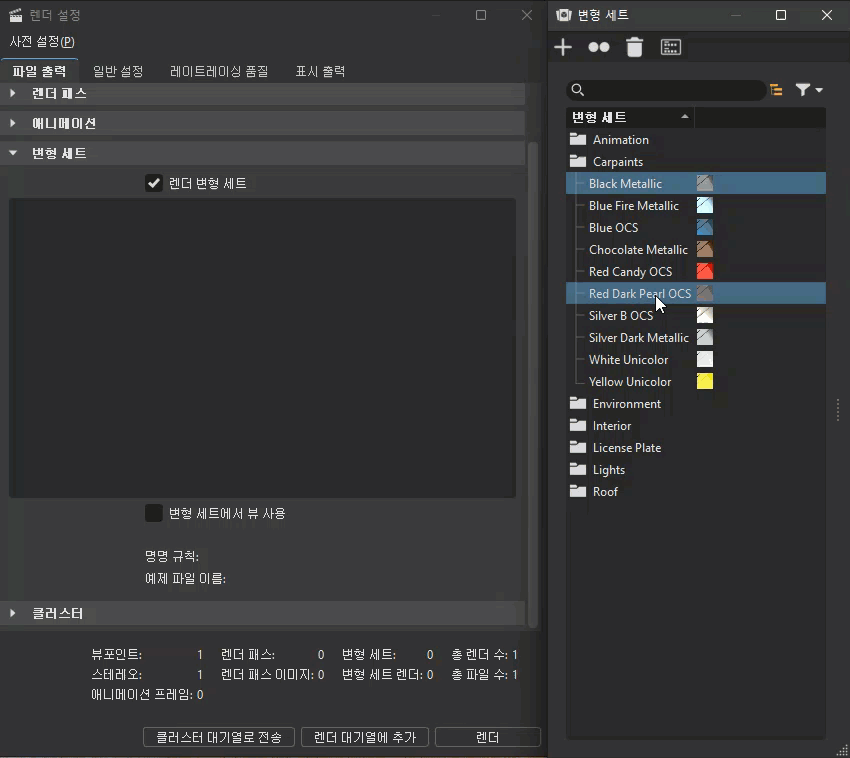This screenshot has height=758, width=850.
Task: Click the Blue Fire Metallic preview thumbnail
Action: click(705, 205)
